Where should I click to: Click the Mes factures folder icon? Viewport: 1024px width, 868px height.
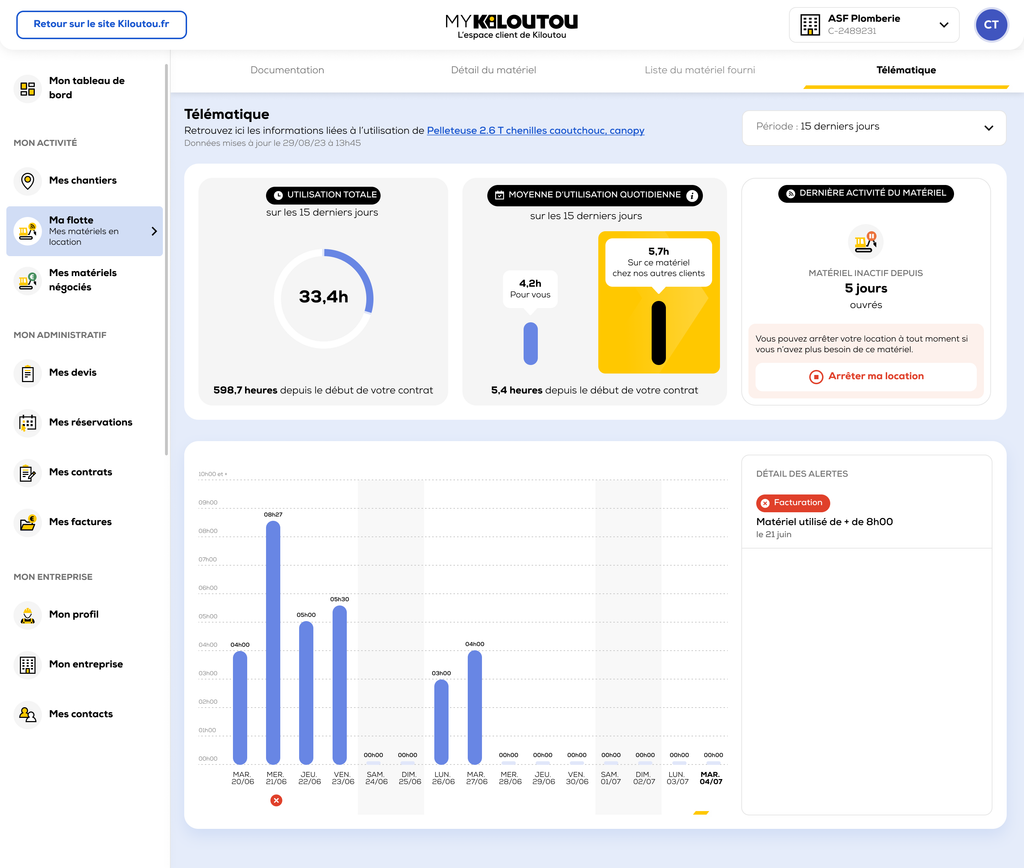click(x=27, y=522)
